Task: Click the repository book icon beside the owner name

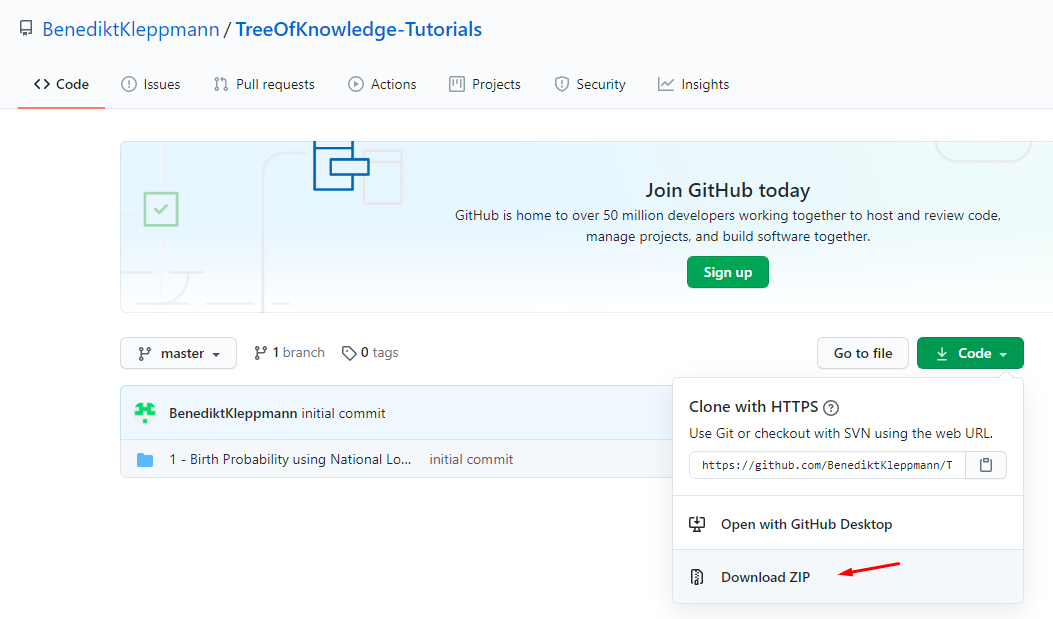Action: 26,28
